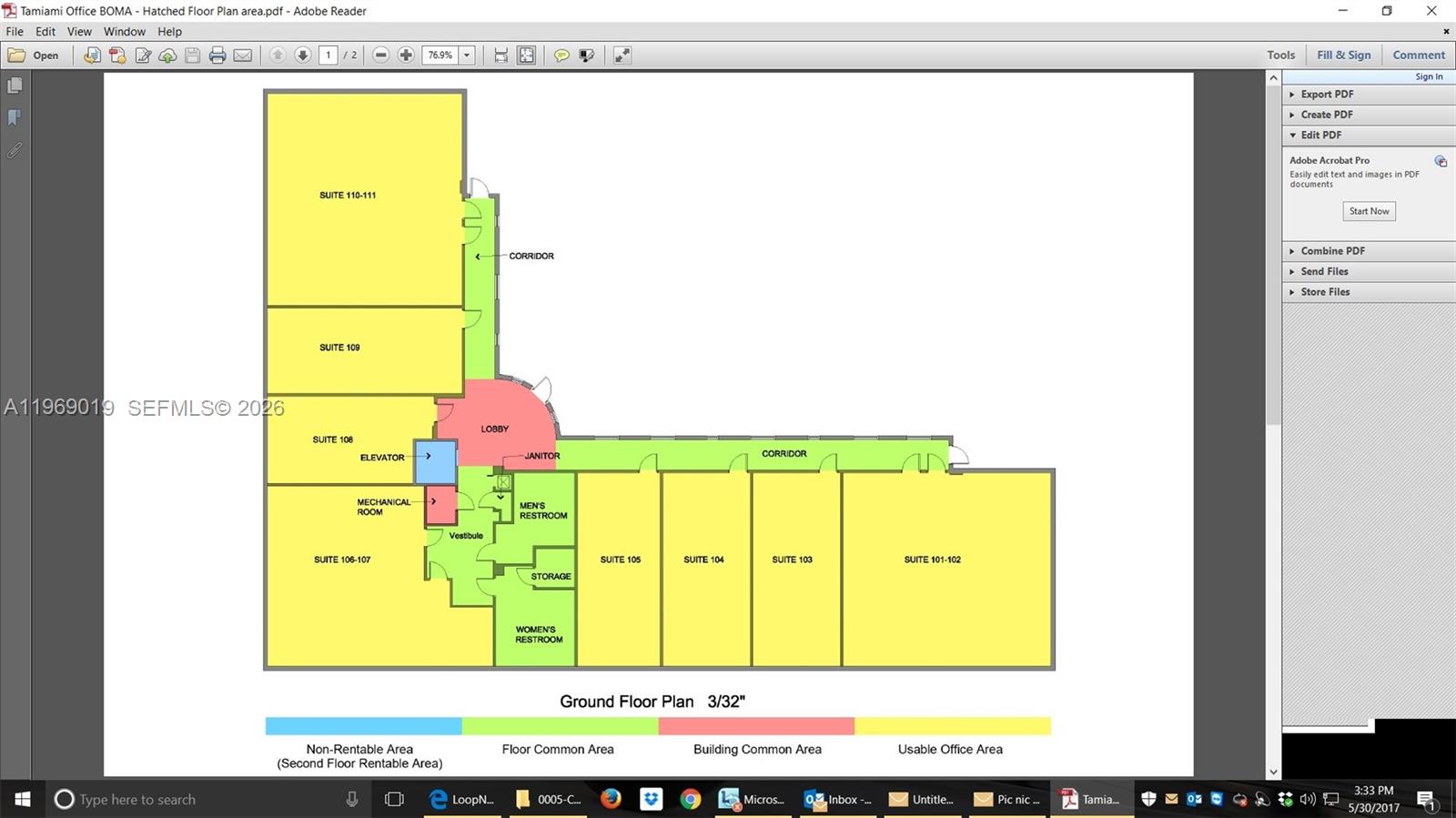Screen dimensions: 1456x818
Task: Click the Print file icon
Action: coord(217,56)
